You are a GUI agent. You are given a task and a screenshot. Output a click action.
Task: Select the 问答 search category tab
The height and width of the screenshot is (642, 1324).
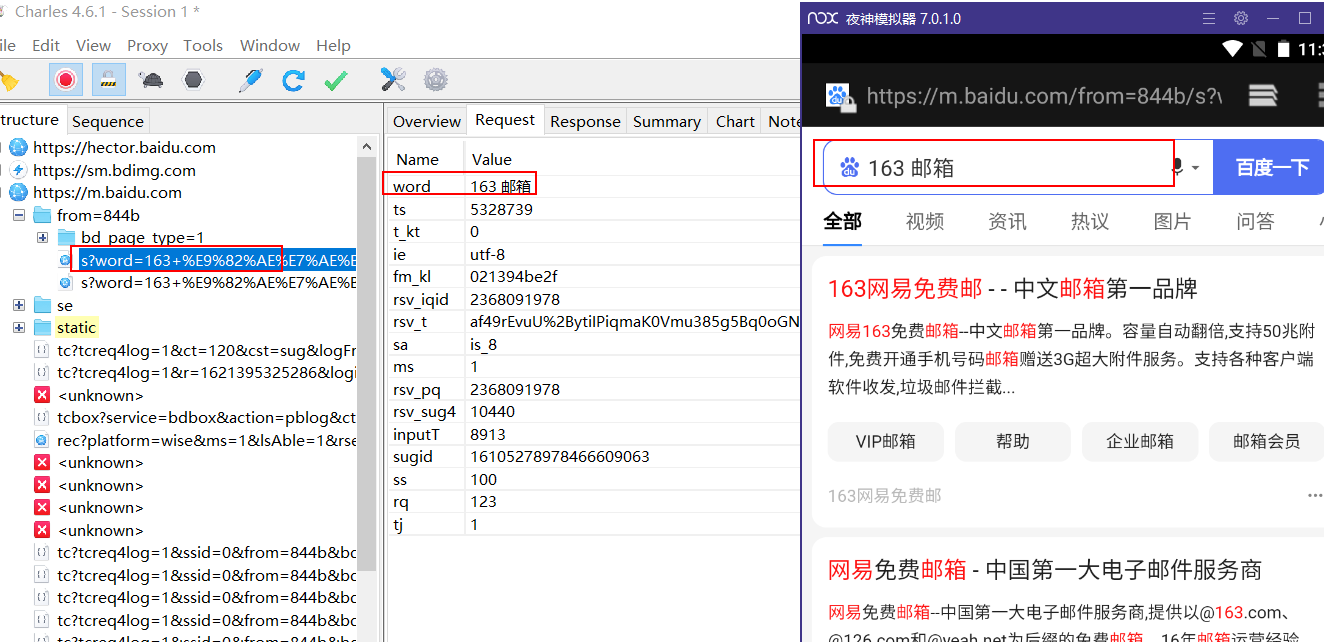click(1255, 221)
